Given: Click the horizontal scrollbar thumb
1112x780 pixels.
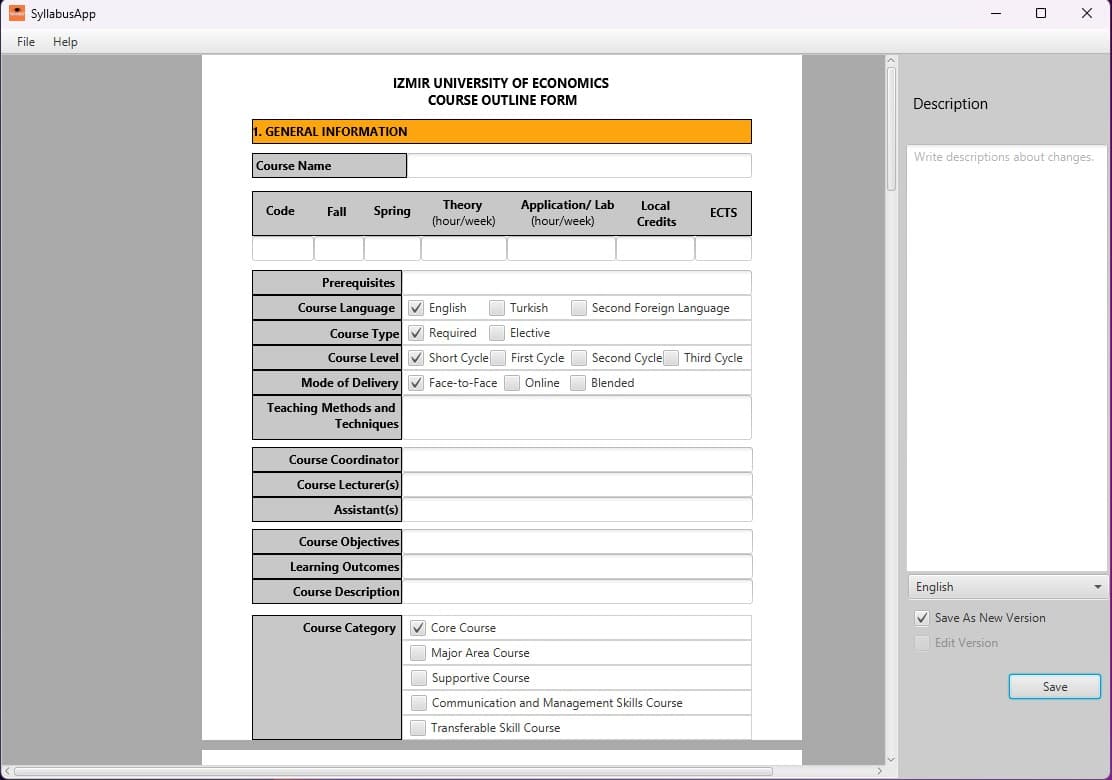Looking at the screenshot, I should click(x=393, y=771).
